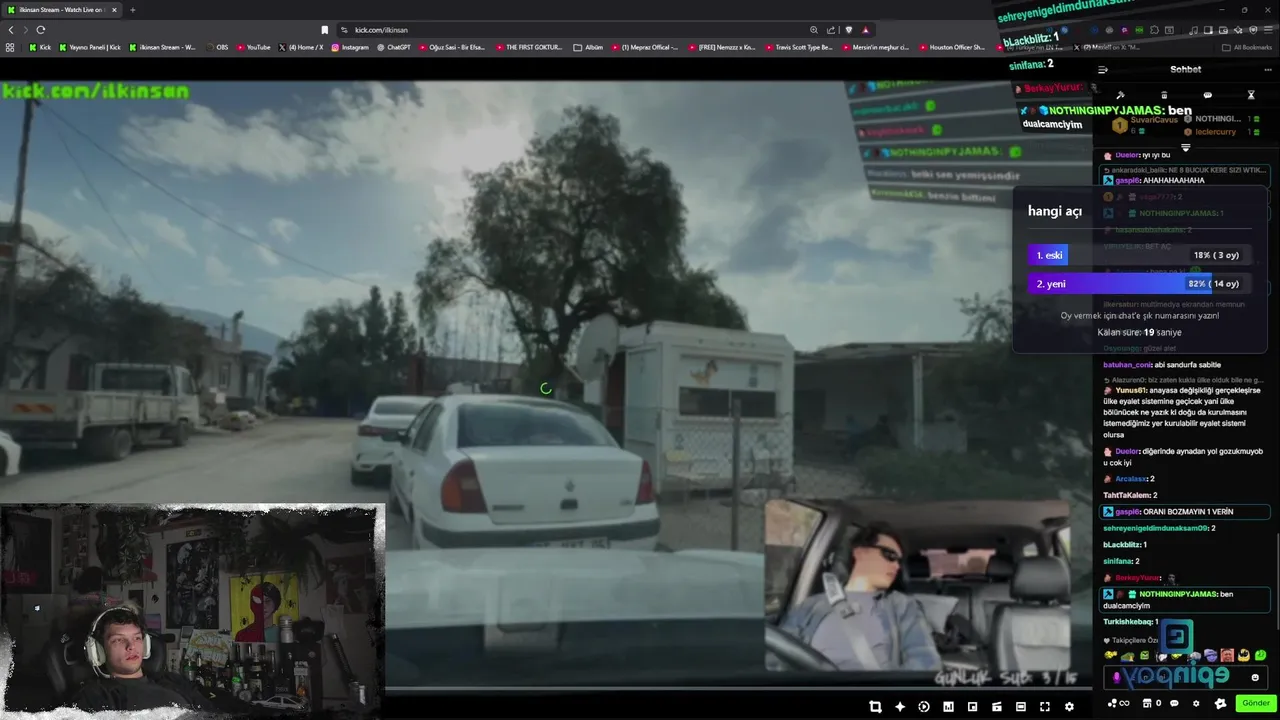Switch to theater mode icon
The image size is (1280, 720).
tap(1020, 707)
